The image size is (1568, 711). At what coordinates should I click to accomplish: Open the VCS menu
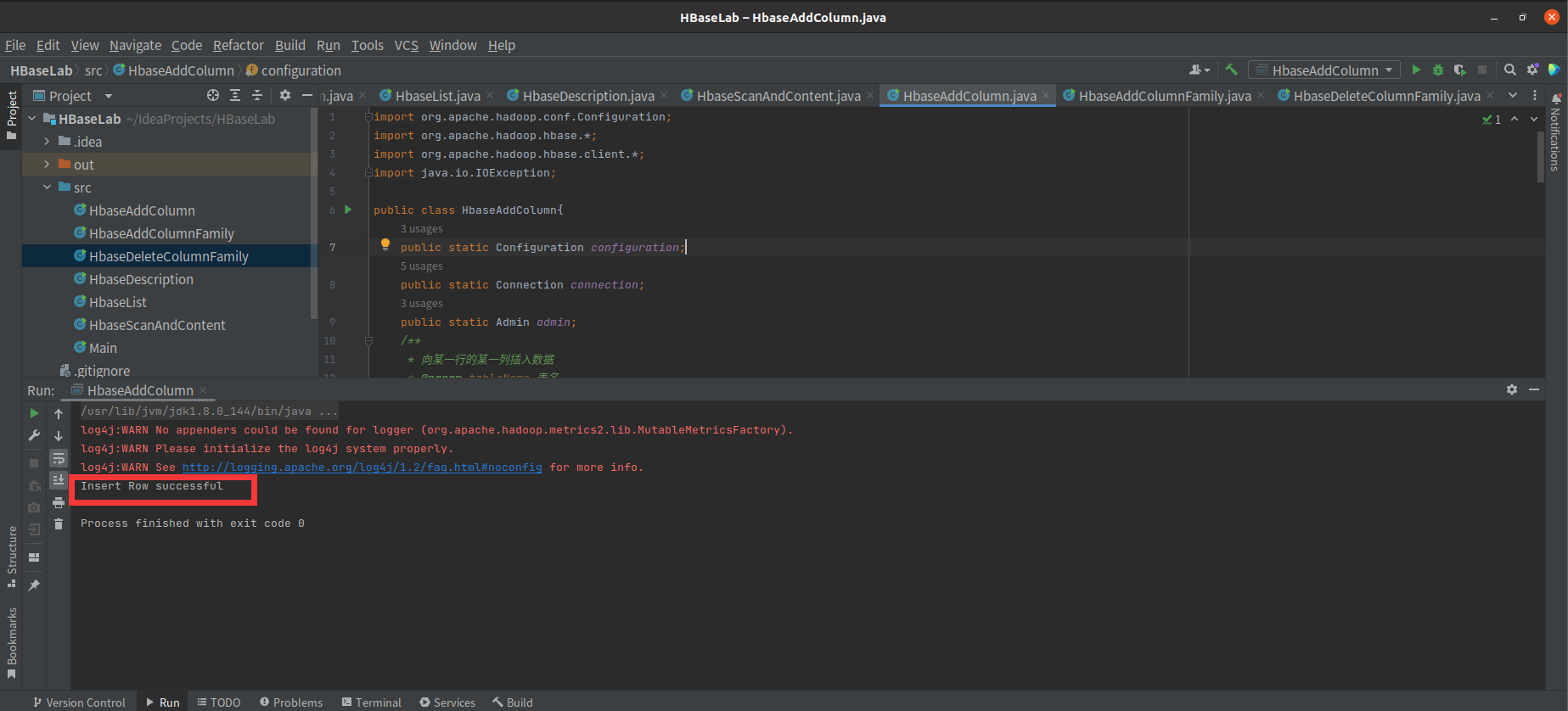tap(406, 45)
